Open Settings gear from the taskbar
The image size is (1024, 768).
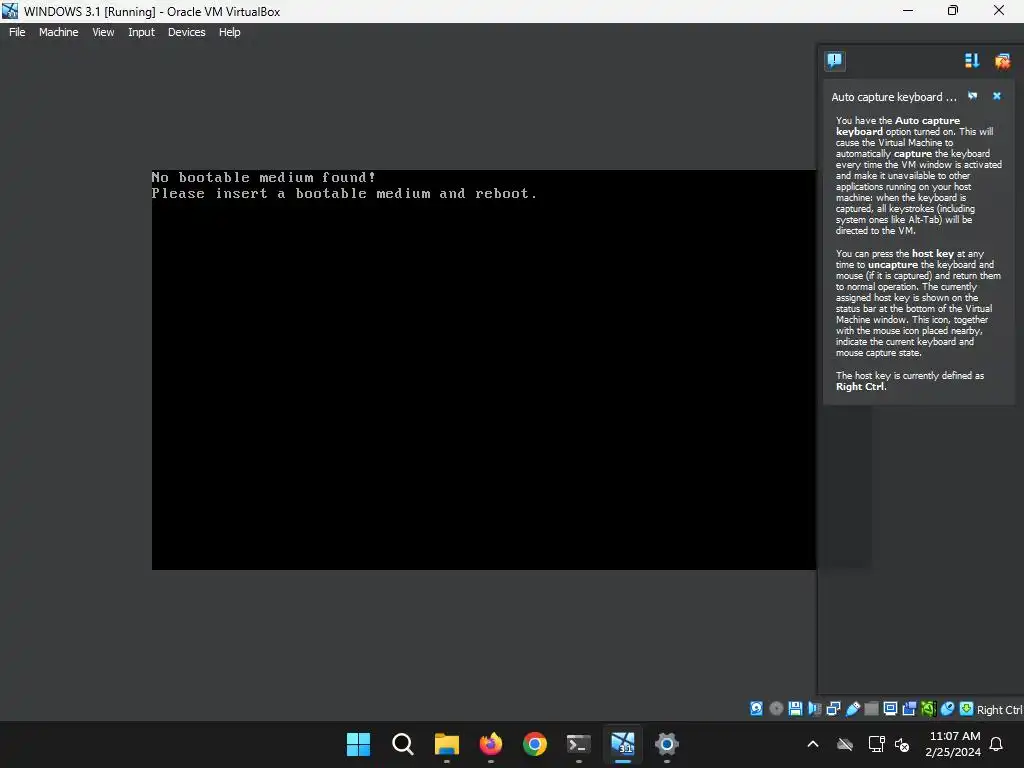[667, 744]
